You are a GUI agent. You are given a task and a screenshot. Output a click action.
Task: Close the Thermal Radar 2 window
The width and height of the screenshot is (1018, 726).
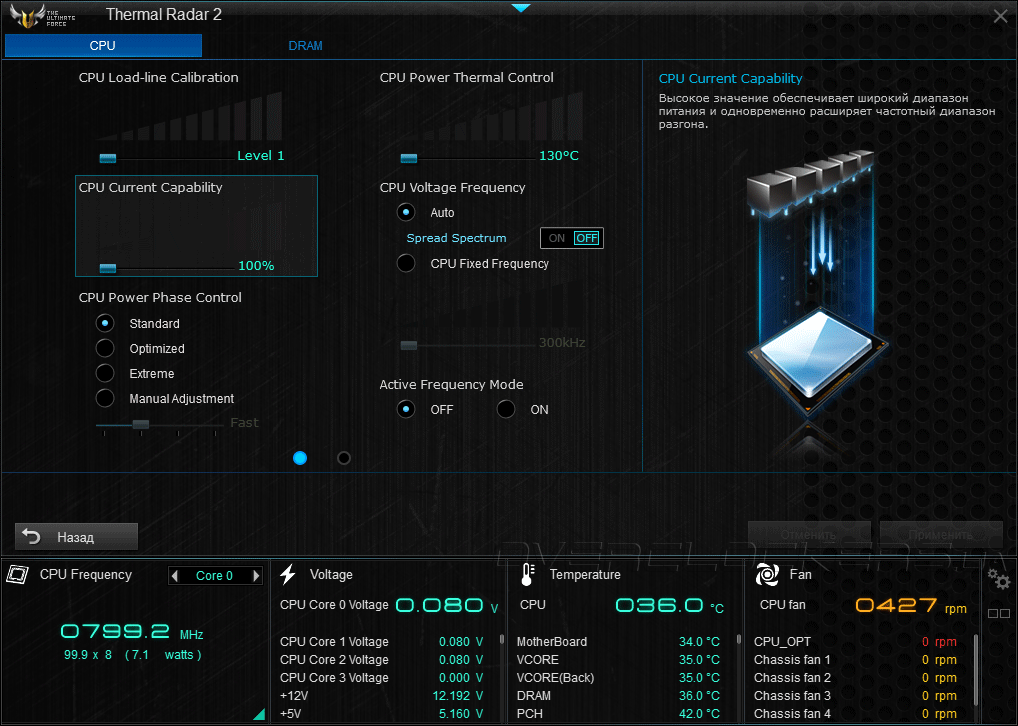click(x=1000, y=16)
